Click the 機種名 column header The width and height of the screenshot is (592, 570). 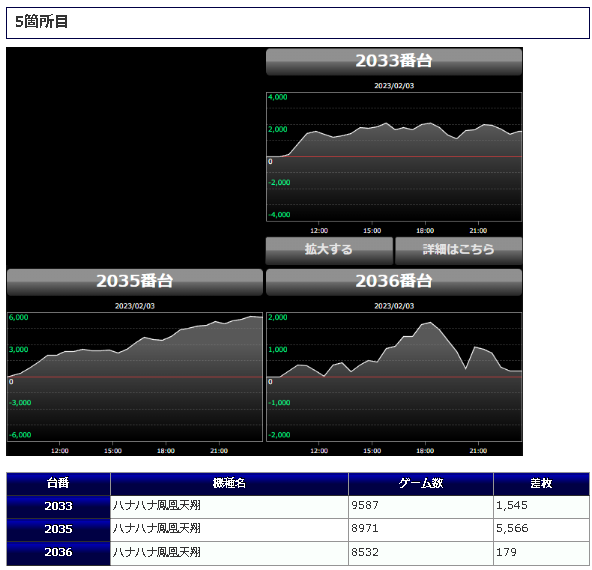coord(229,484)
